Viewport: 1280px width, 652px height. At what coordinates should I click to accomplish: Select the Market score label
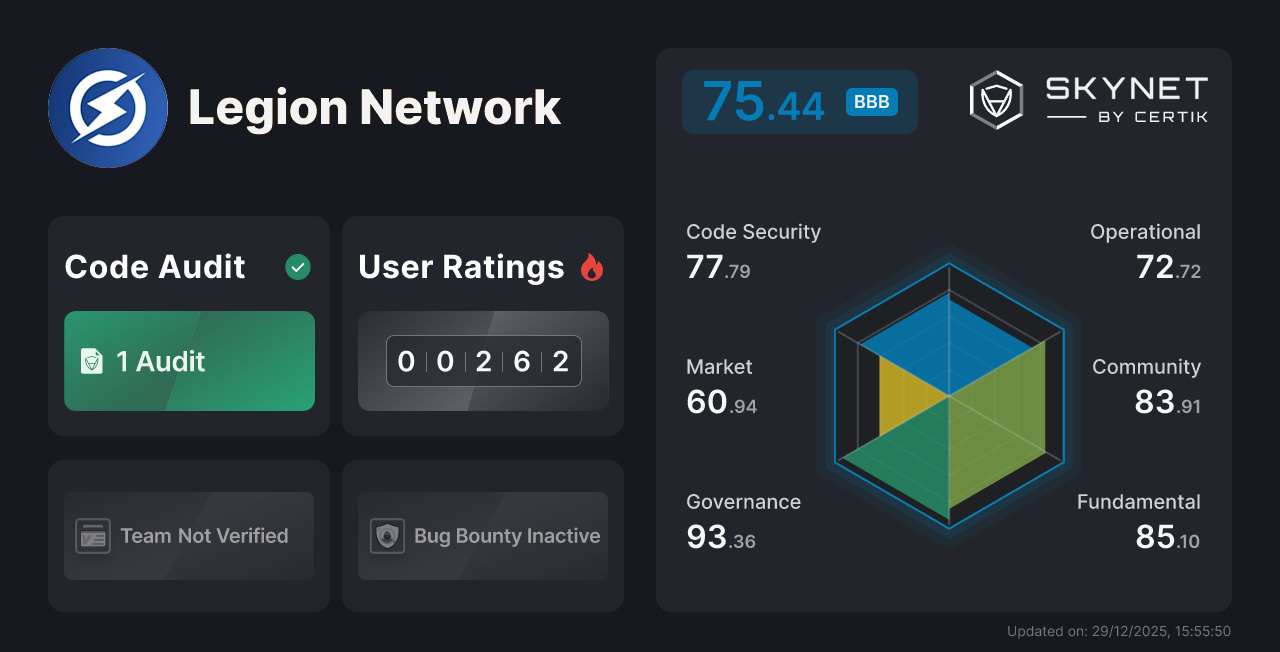point(719,367)
